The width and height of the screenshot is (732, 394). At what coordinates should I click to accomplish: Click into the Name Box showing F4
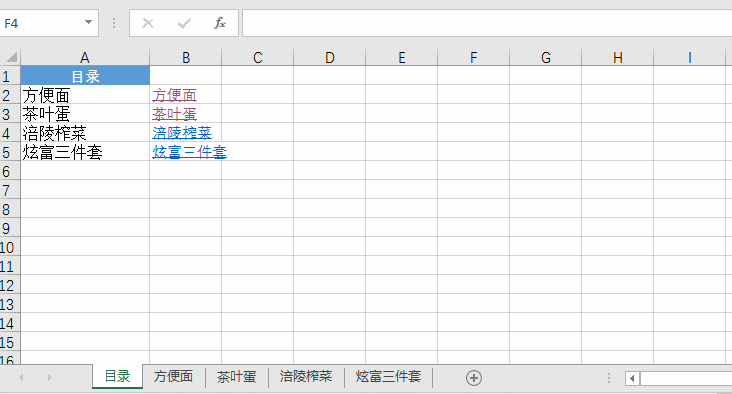tap(41, 23)
